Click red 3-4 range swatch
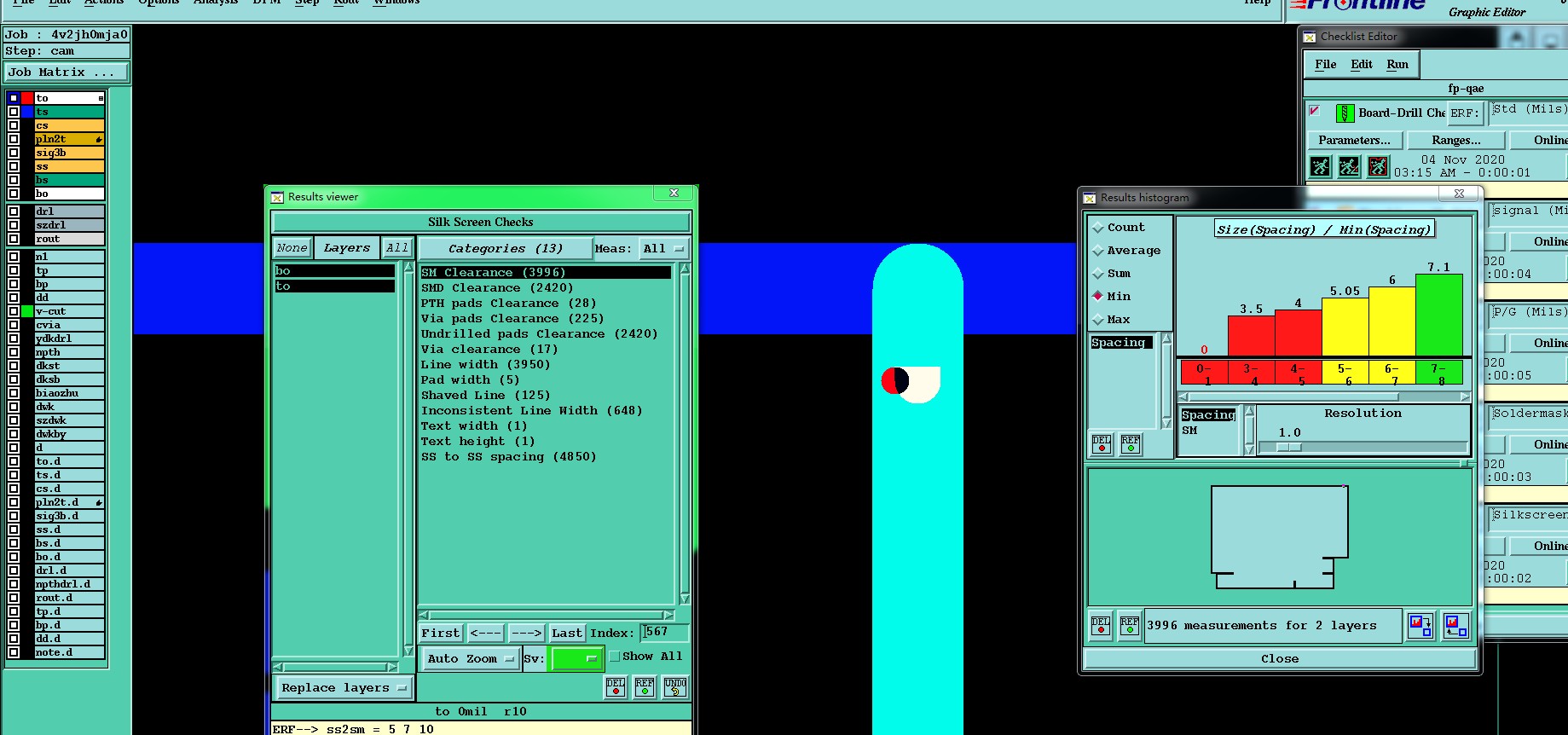1568x735 pixels. pos(1251,373)
